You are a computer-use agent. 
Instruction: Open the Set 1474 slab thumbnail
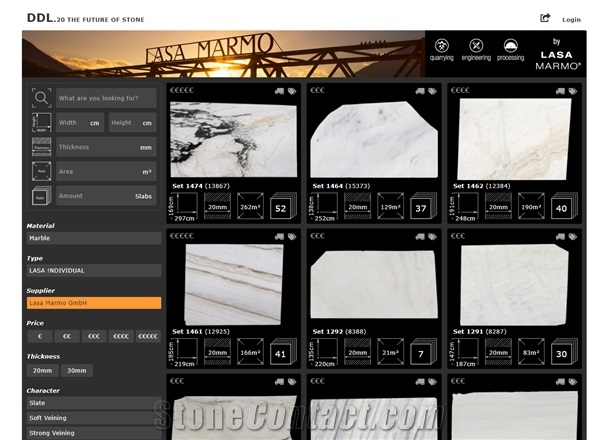tap(233, 140)
